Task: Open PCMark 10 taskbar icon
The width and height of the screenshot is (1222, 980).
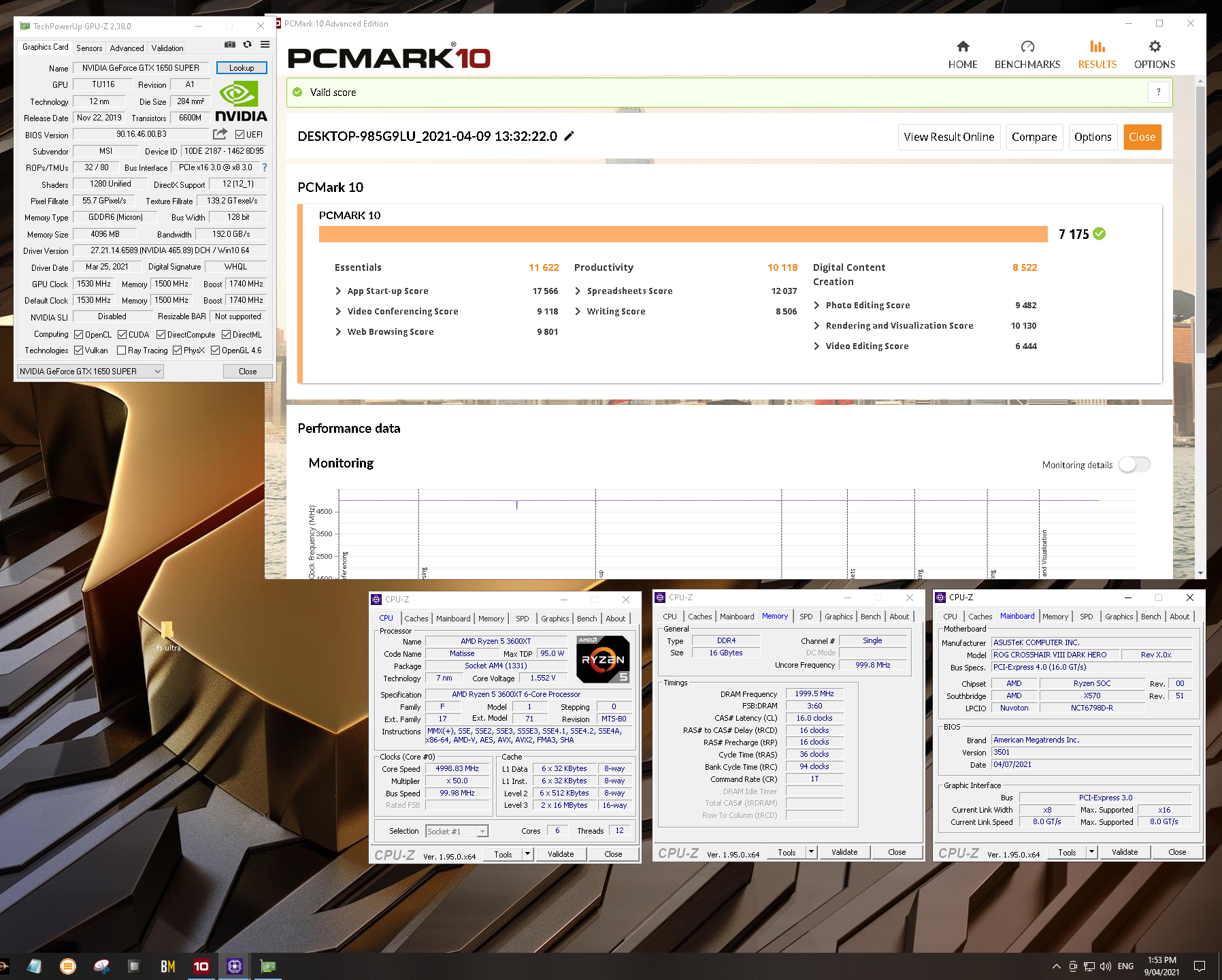Action: pos(201,966)
